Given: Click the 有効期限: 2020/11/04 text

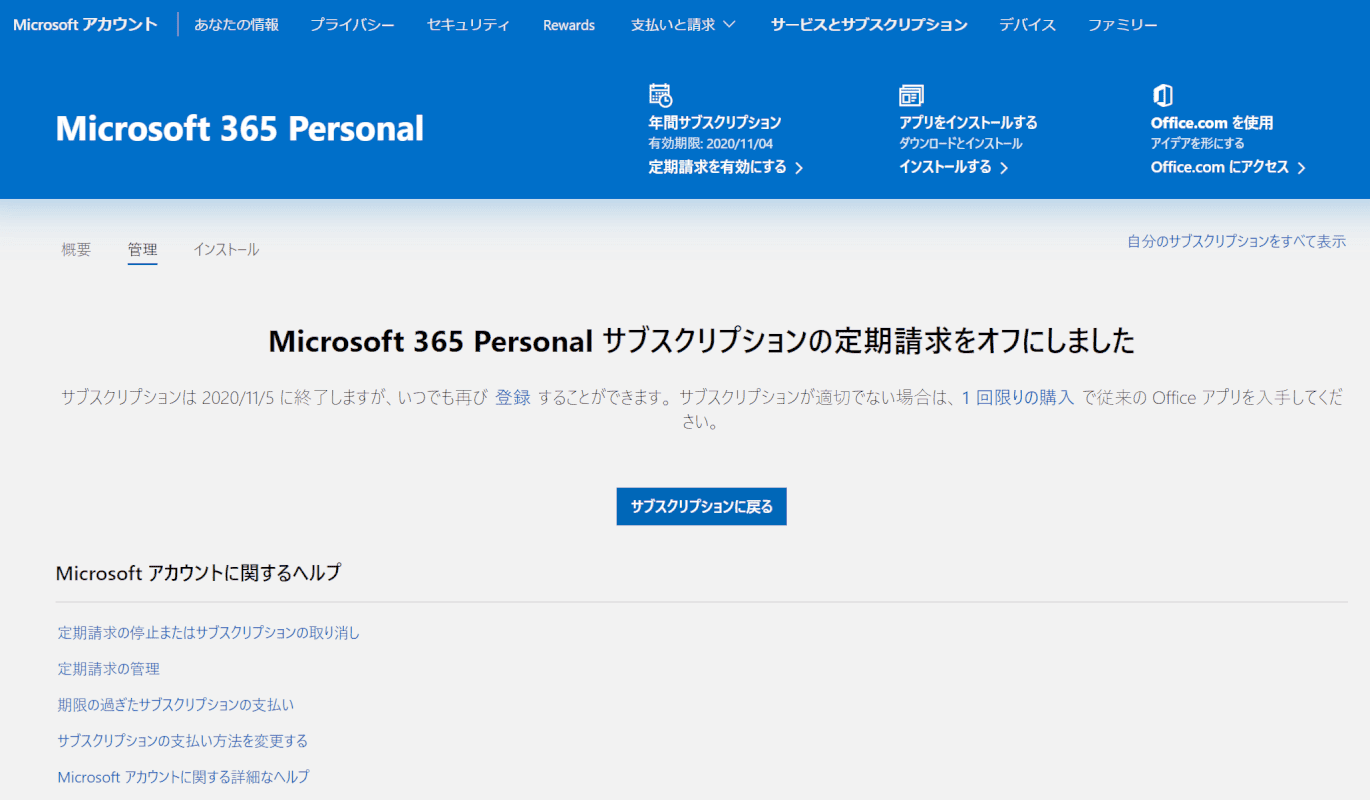Looking at the screenshot, I should click(x=711, y=144).
